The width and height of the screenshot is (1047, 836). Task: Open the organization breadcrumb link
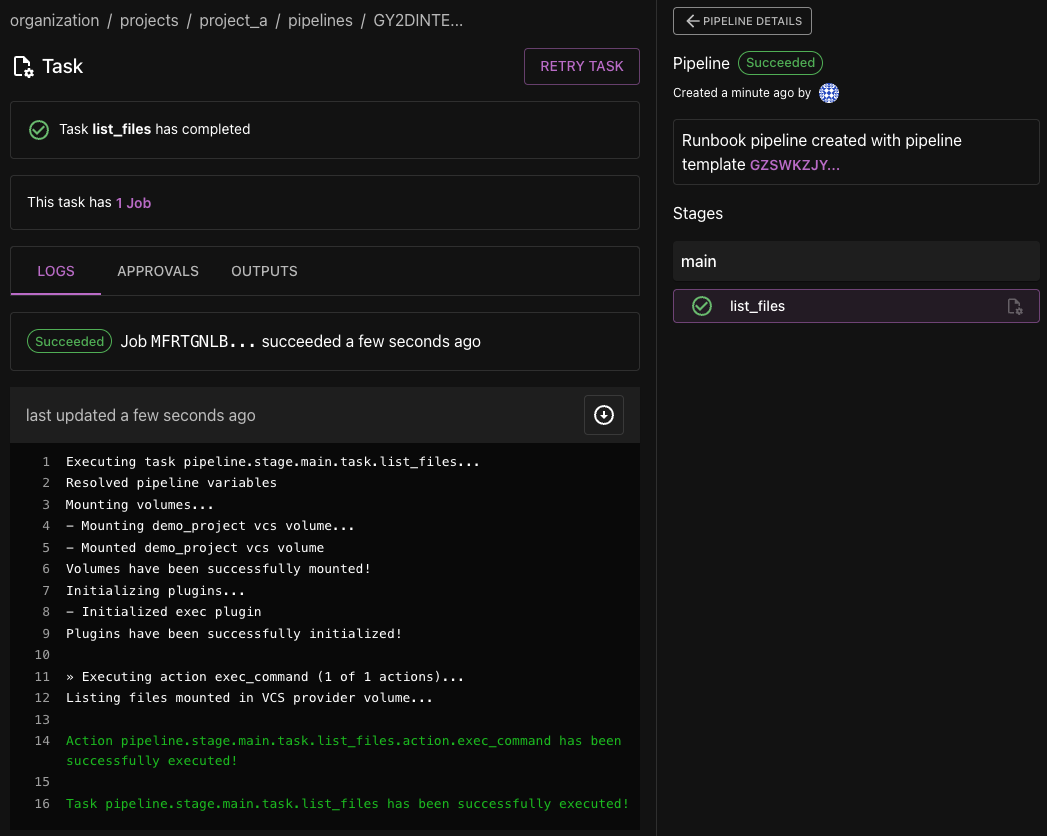coord(54,21)
